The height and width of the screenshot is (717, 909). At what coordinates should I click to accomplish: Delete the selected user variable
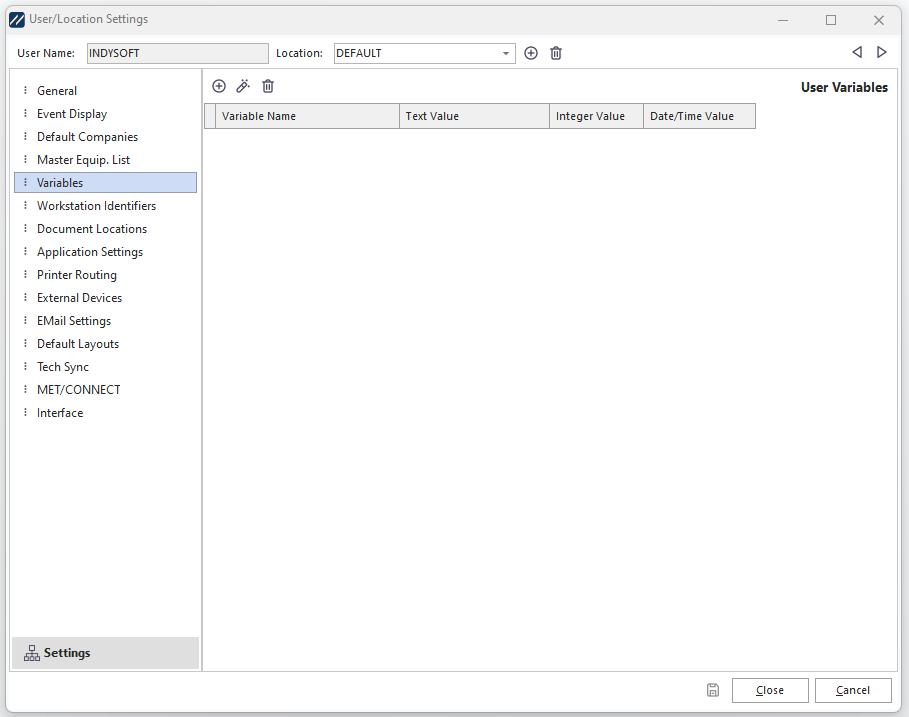267,86
